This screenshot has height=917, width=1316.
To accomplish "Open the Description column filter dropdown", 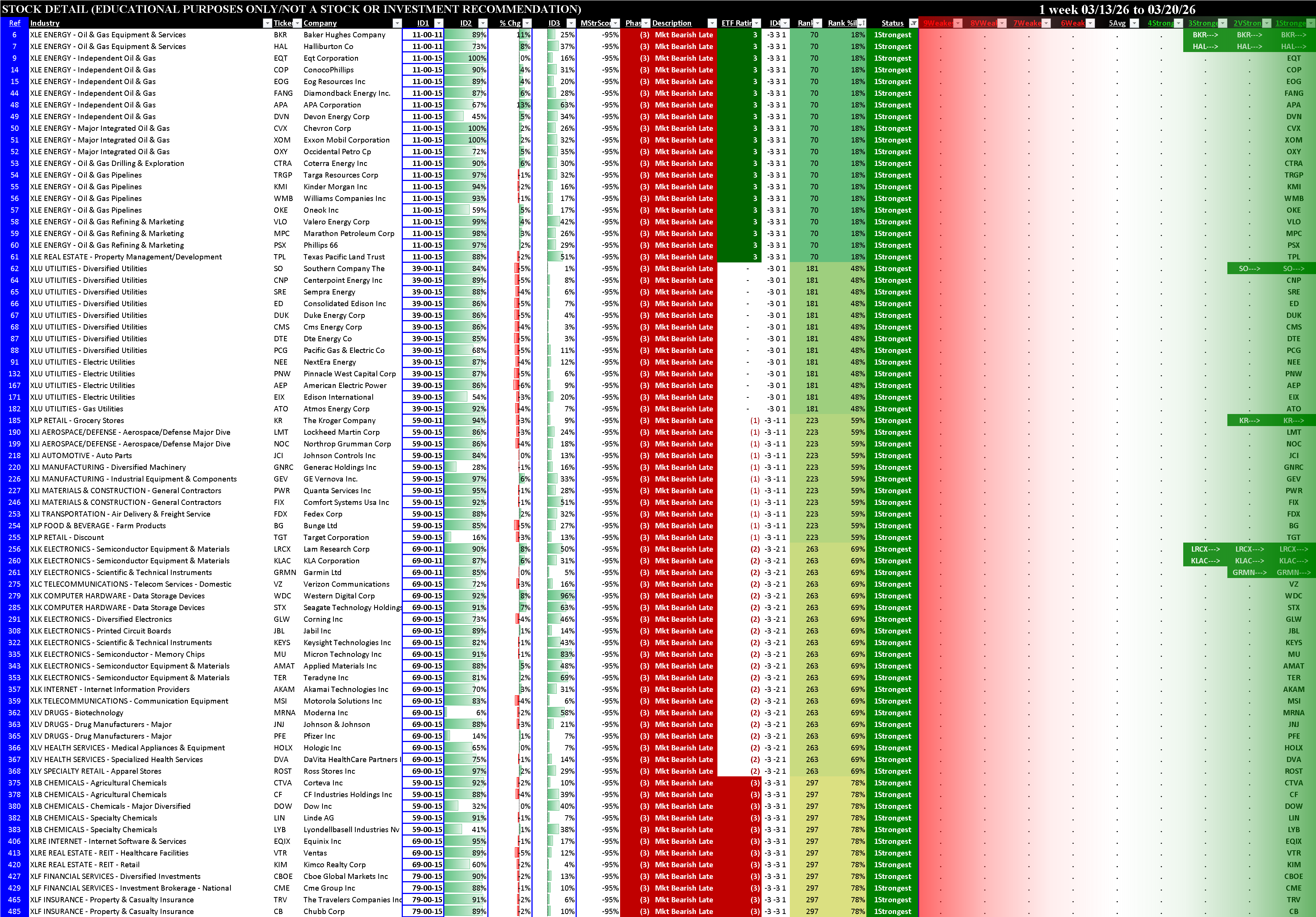I will pos(712,23).
